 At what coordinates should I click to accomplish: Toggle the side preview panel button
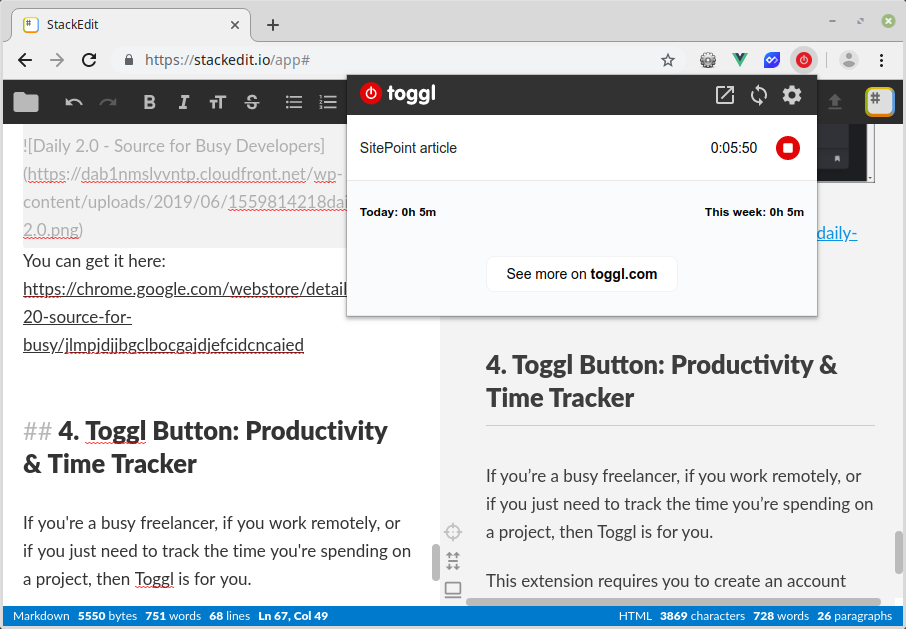tap(453, 590)
